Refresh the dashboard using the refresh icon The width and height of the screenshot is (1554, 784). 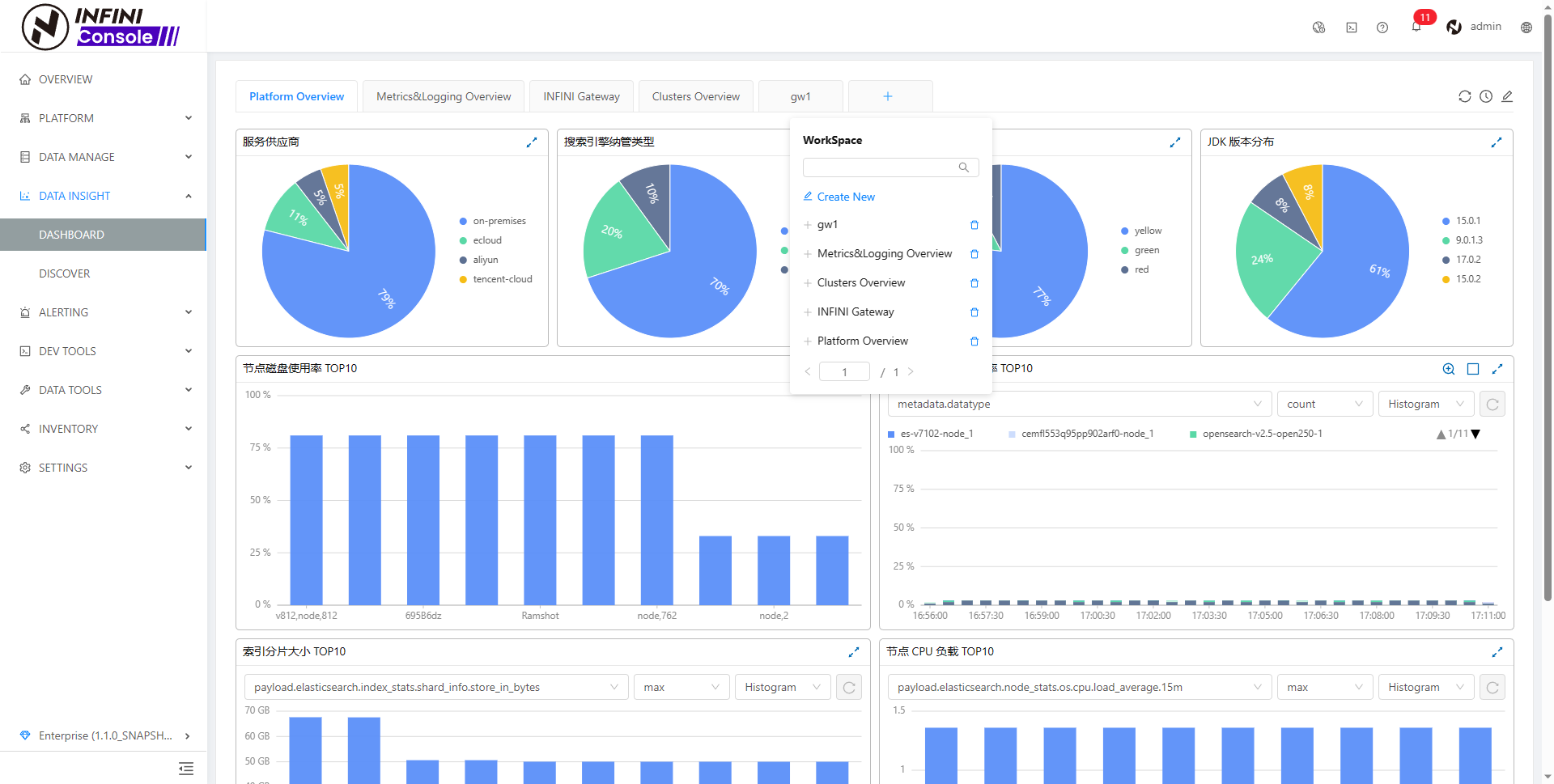(x=1465, y=96)
